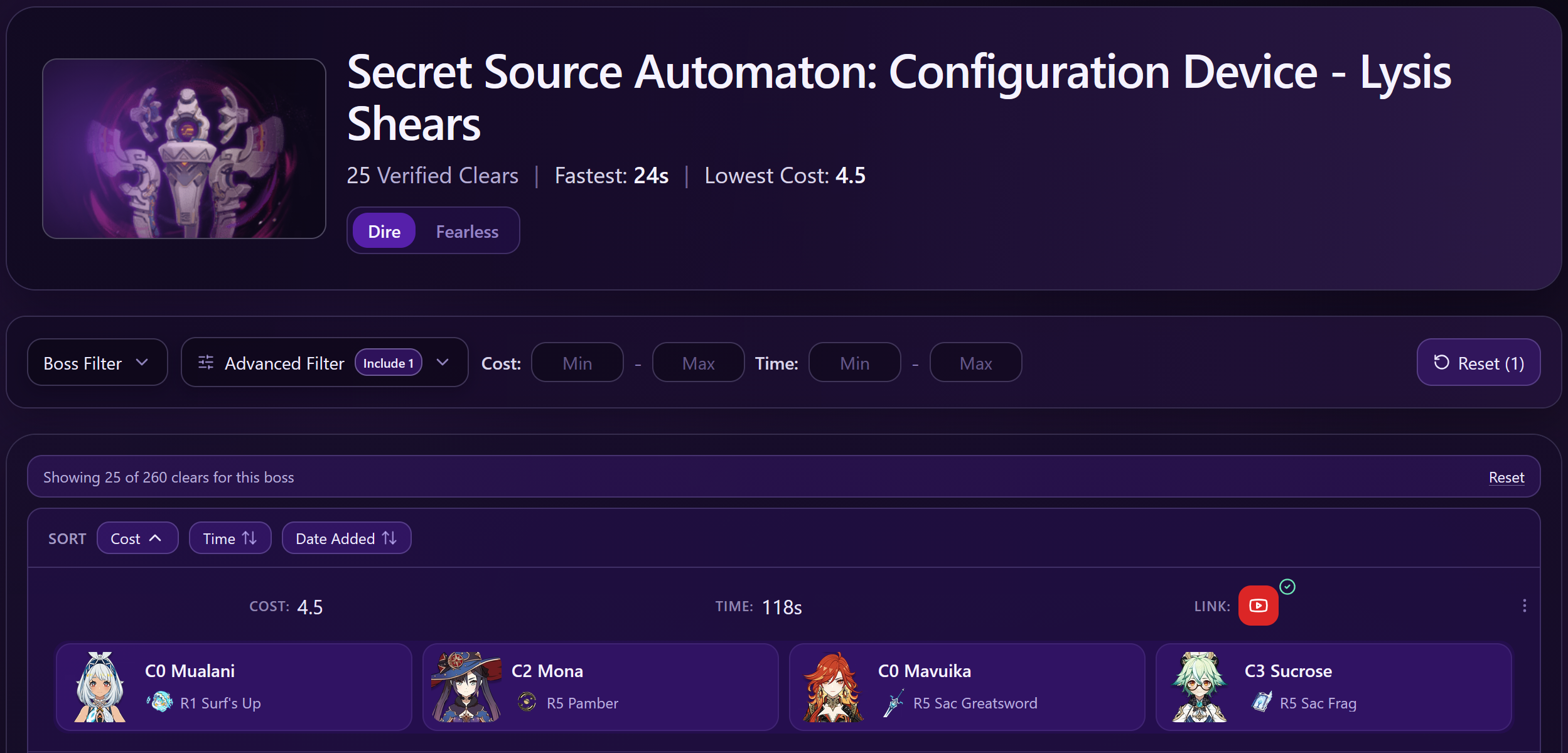Click the Reset (1) filters button
This screenshot has height=753, width=1568.
coord(1478,363)
